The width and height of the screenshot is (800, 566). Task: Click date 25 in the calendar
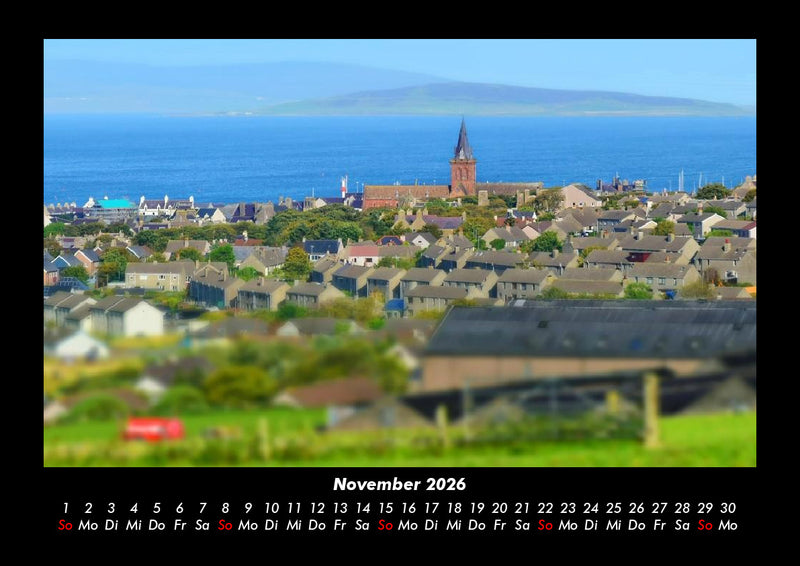click(x=614, y=508)
